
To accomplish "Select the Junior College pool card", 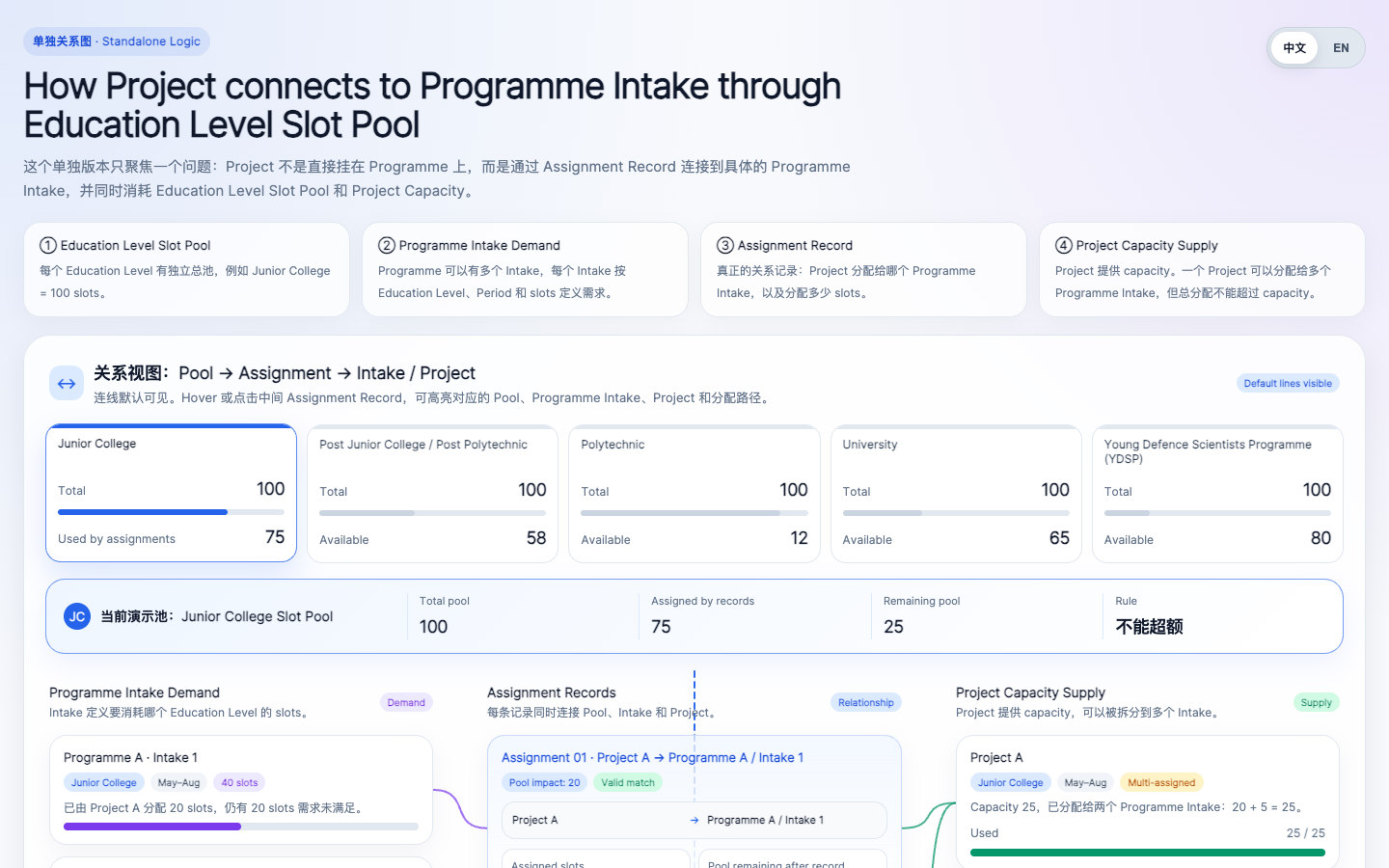I will click(x=171, y=493).
